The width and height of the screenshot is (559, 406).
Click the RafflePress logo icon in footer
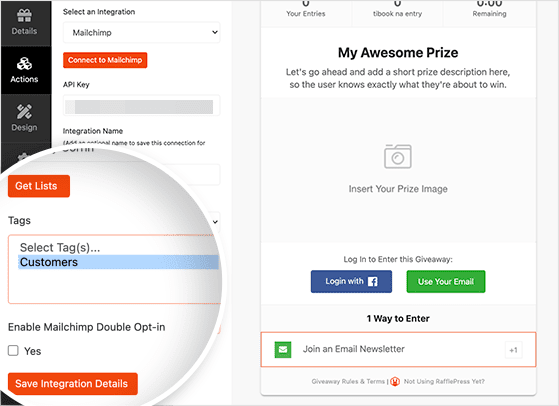coord(395,381)
